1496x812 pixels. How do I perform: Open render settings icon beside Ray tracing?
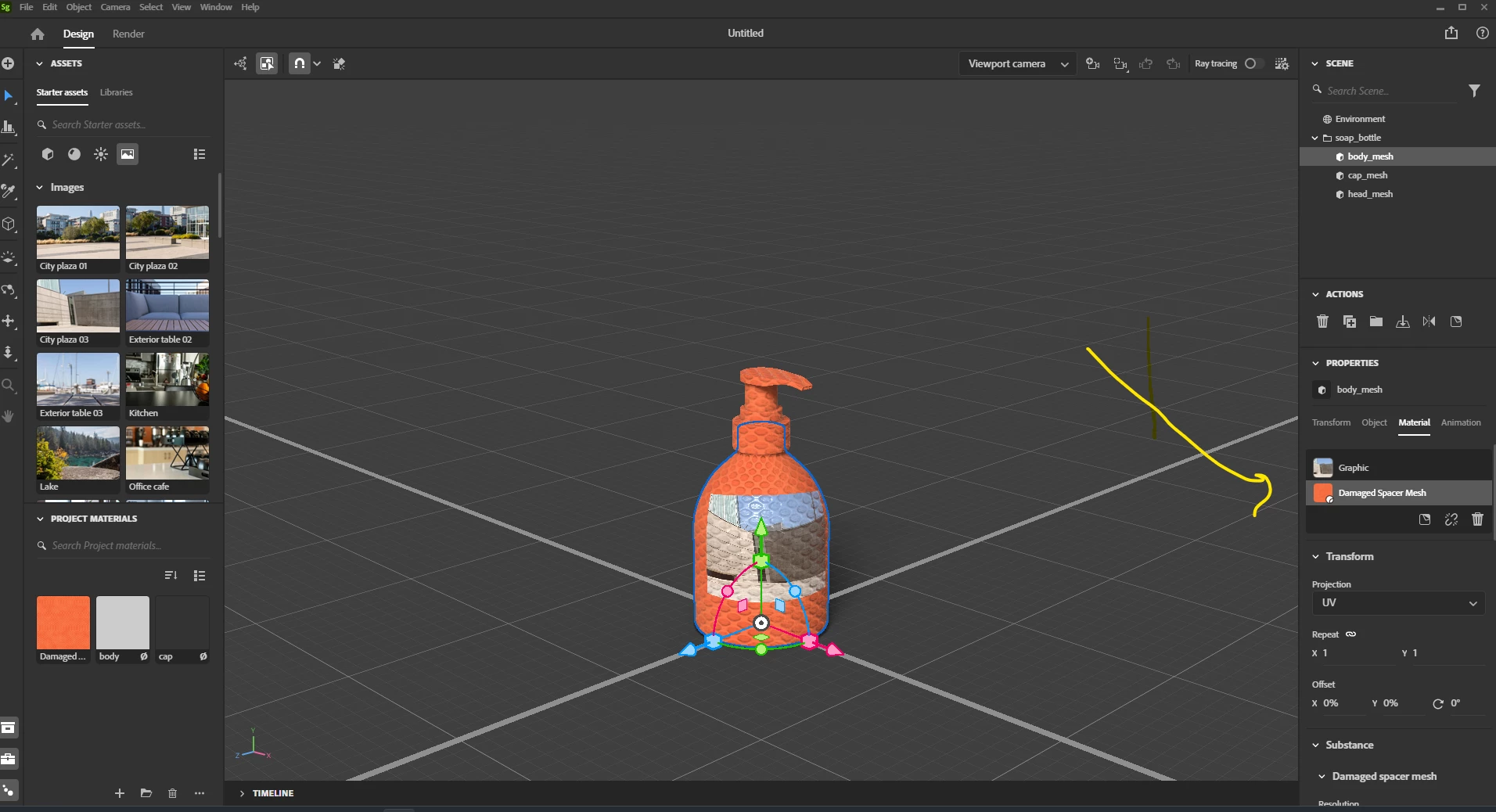[1282, 64]
